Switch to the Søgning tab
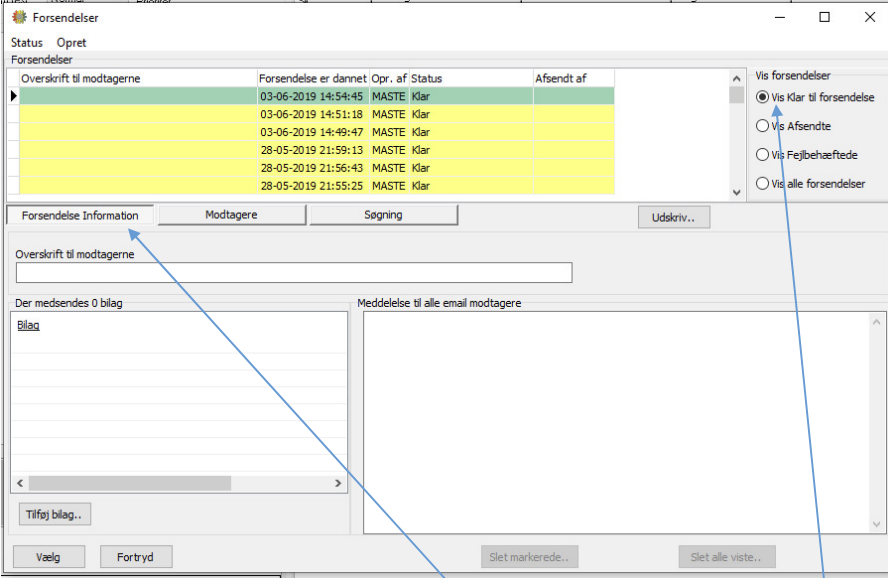This screenshot has height=578, width=888. coord(383,215)
